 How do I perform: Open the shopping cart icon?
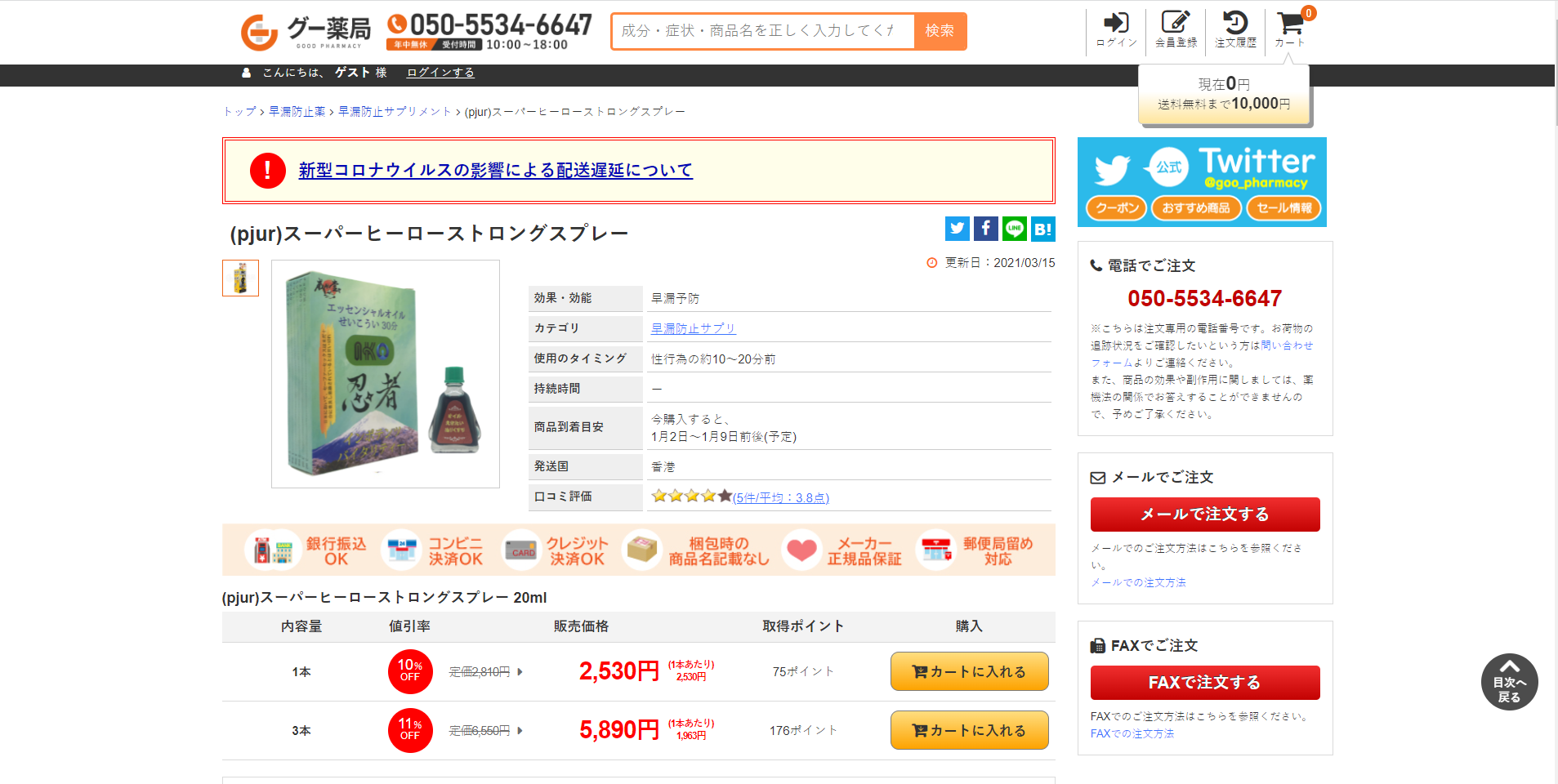1290,29
